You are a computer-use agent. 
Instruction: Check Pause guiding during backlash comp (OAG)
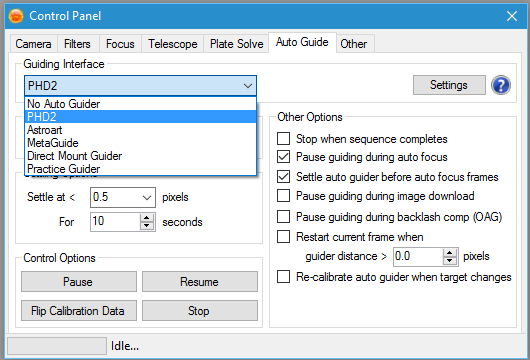283,217
